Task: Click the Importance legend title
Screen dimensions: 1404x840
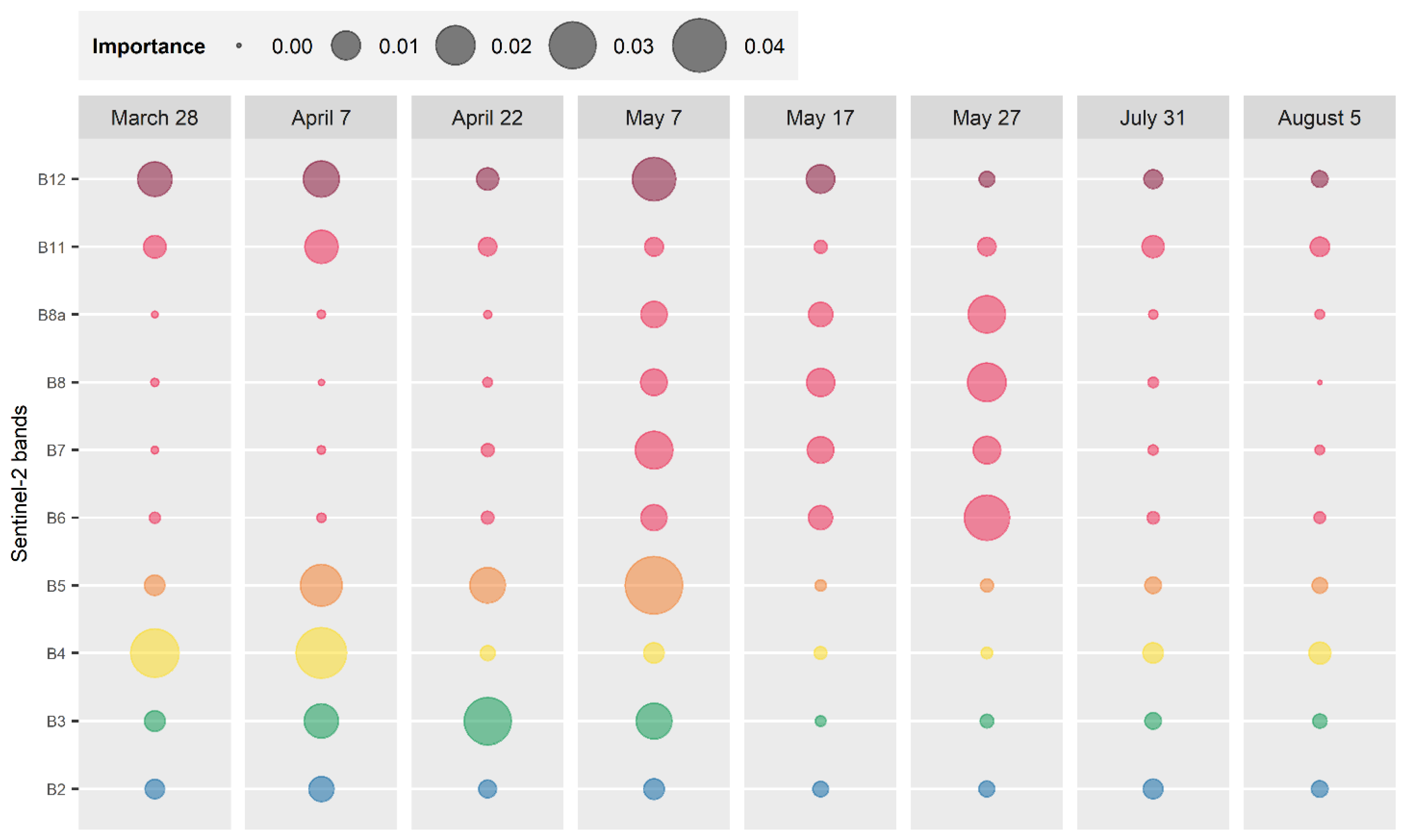Action: pyautogui.click(x=149, y=47)
